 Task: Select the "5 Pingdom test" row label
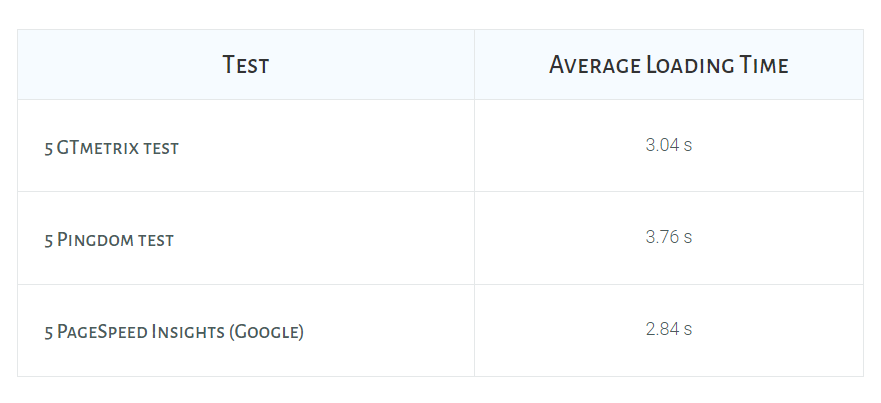coord(109,240)
